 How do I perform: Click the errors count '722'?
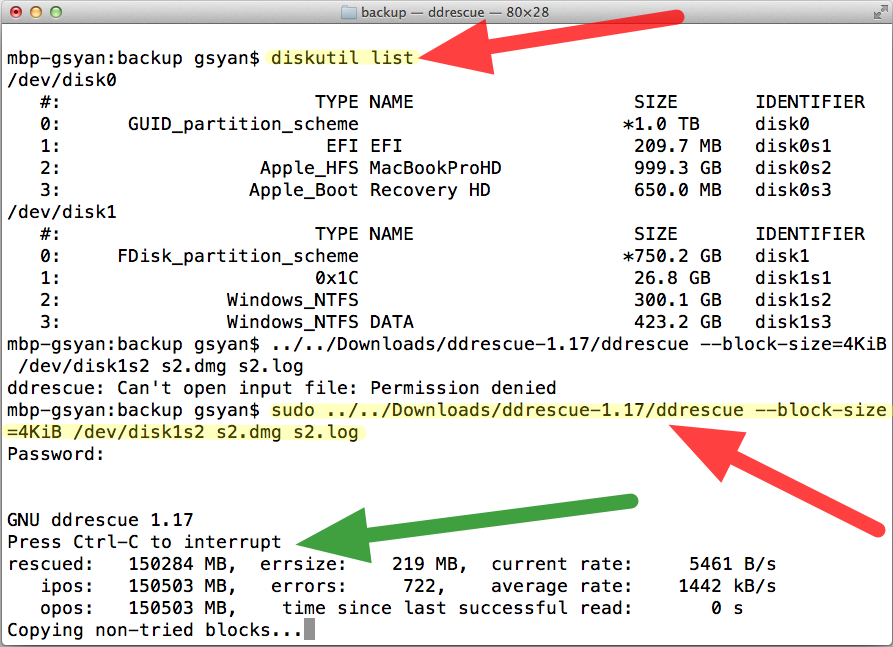[x=419, y=586]
